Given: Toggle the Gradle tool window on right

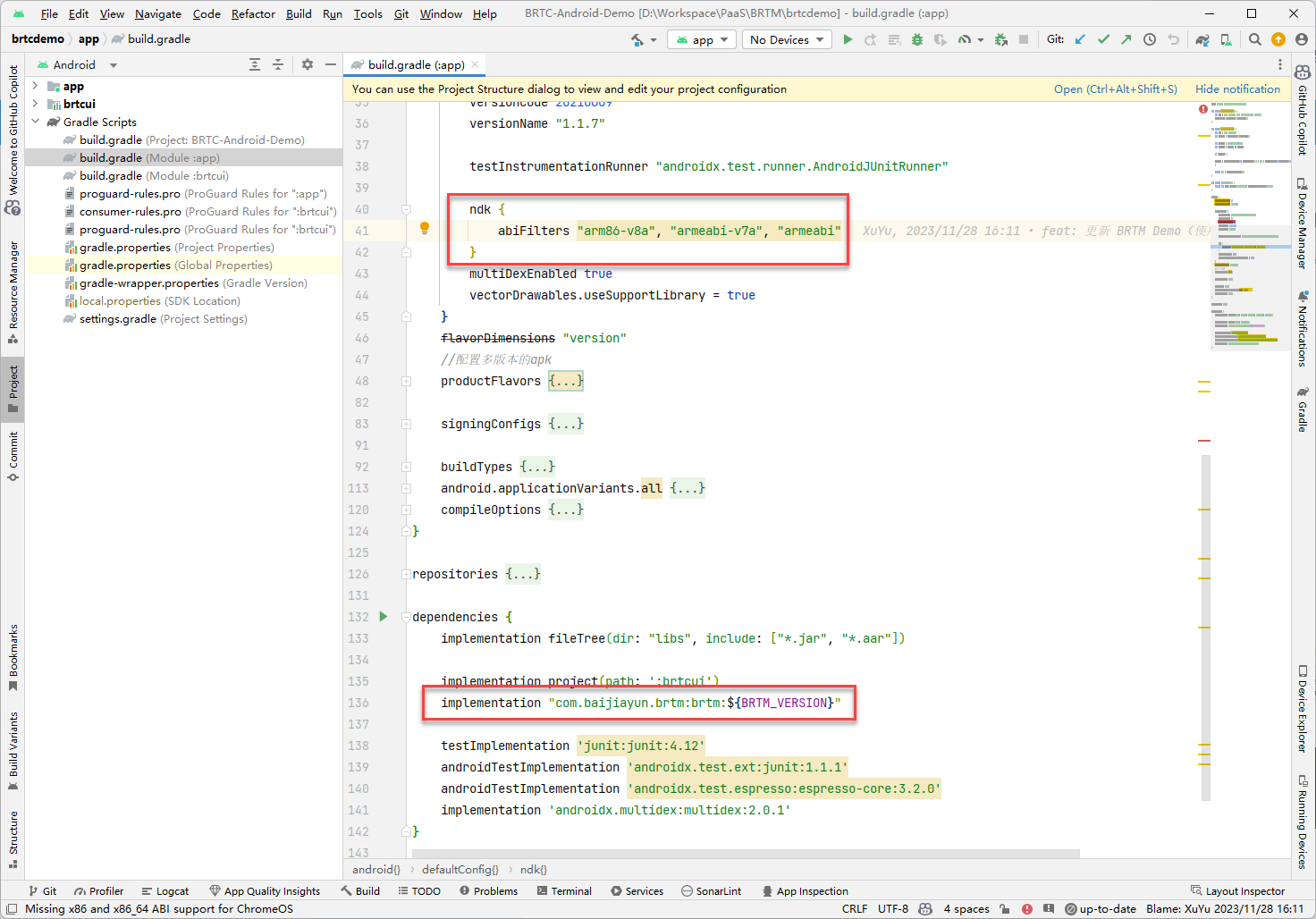Looking at the screenshot, I should tap(1303, 409).
